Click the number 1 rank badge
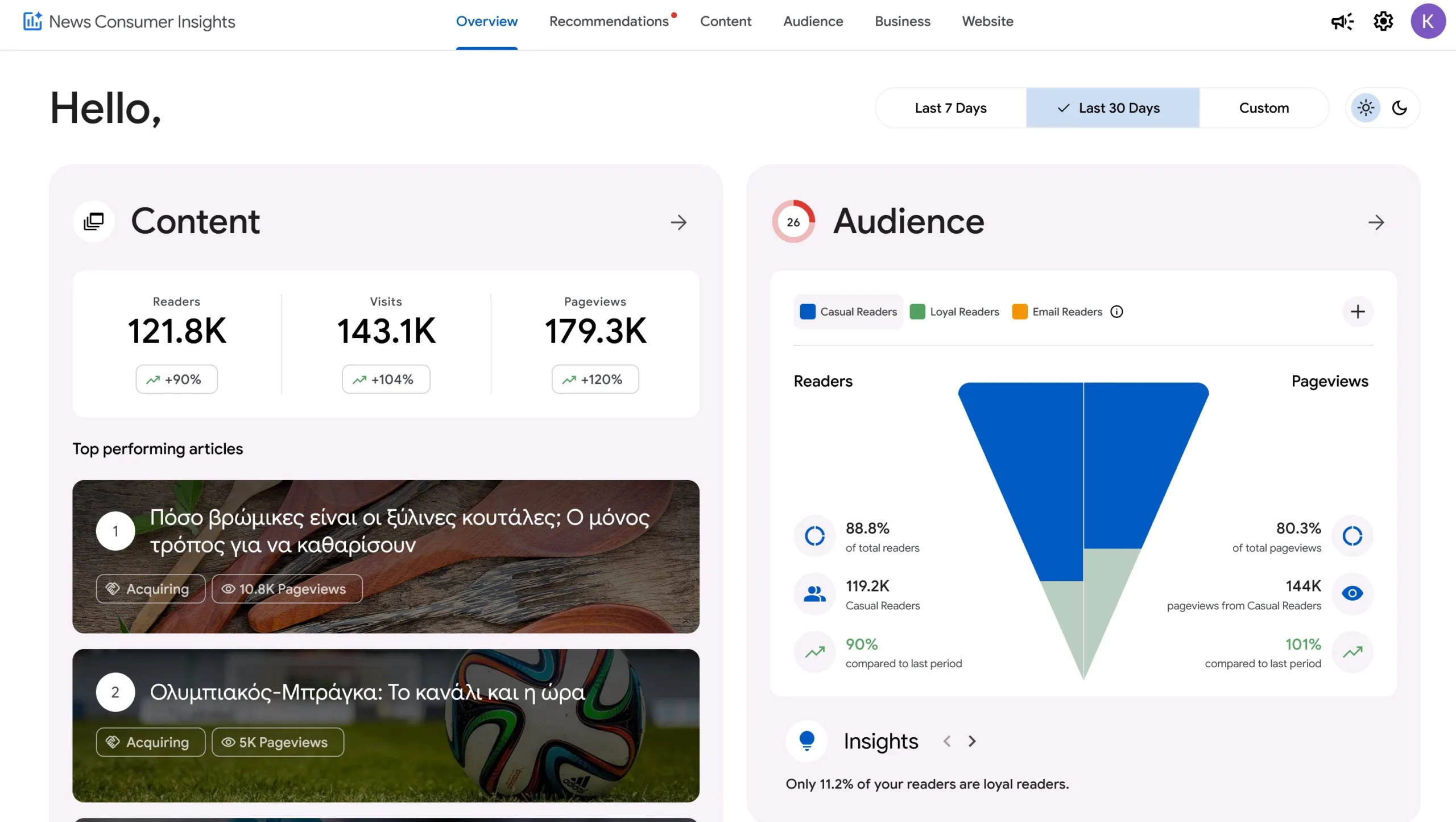Image resolution: width=1456 pixels, height=822 pixels. pyautogui.click(x=115, y=531)
